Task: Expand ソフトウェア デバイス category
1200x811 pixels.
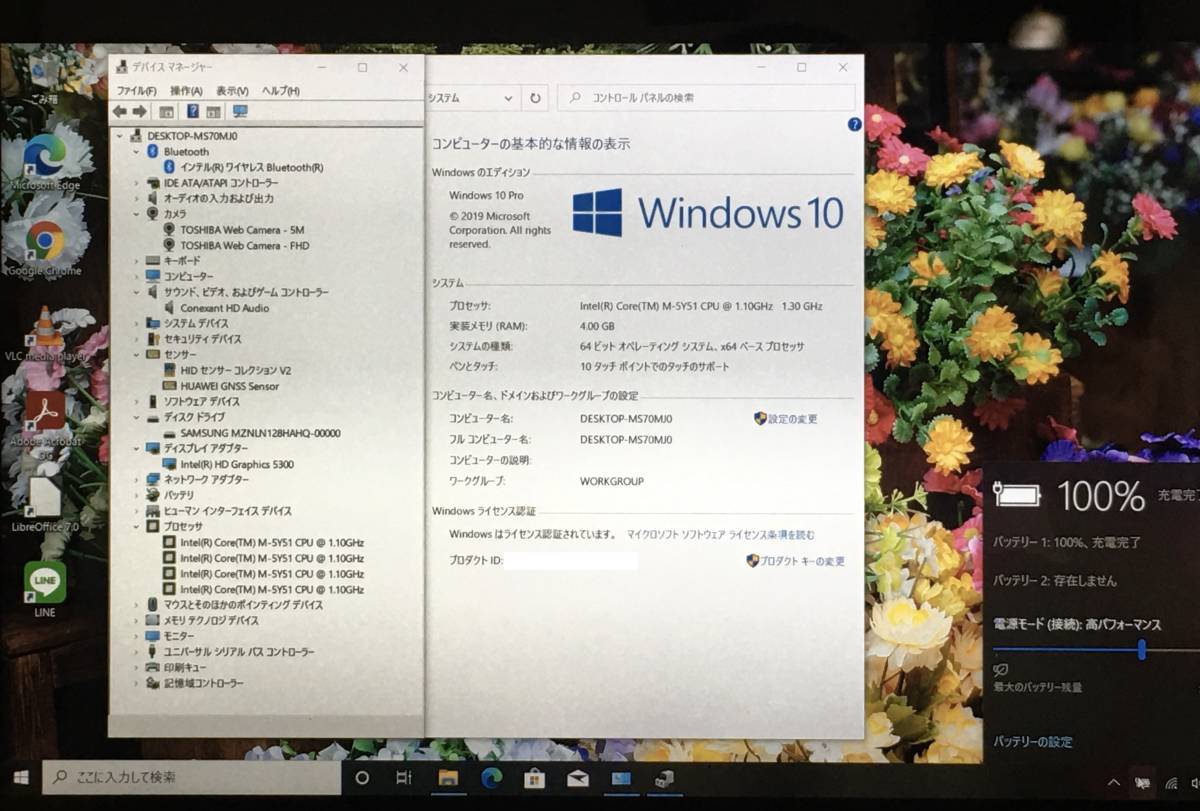Action: (x=137, y=401)
